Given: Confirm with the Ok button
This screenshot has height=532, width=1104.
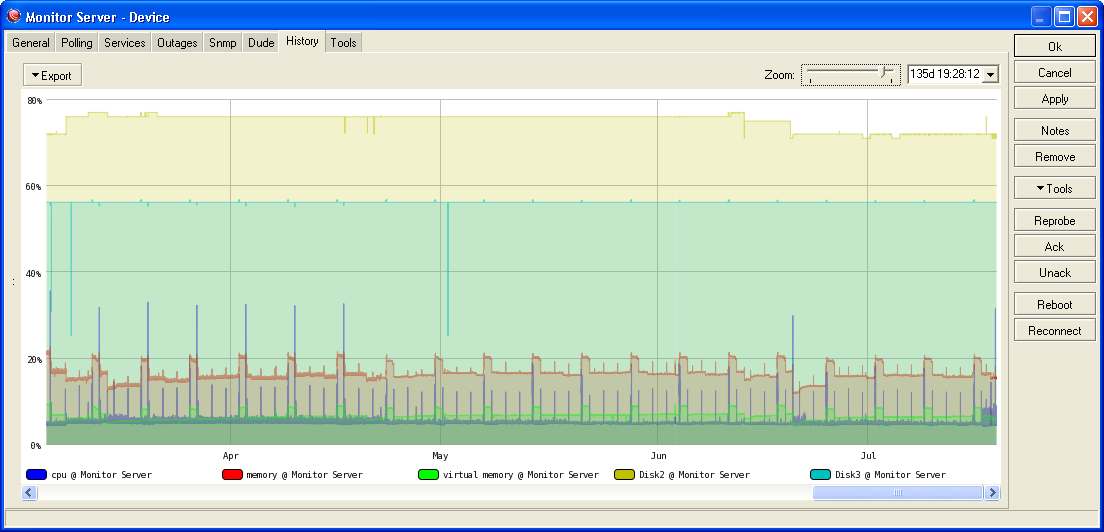Looking at the screenshot, I should (x=1055, y=46).
